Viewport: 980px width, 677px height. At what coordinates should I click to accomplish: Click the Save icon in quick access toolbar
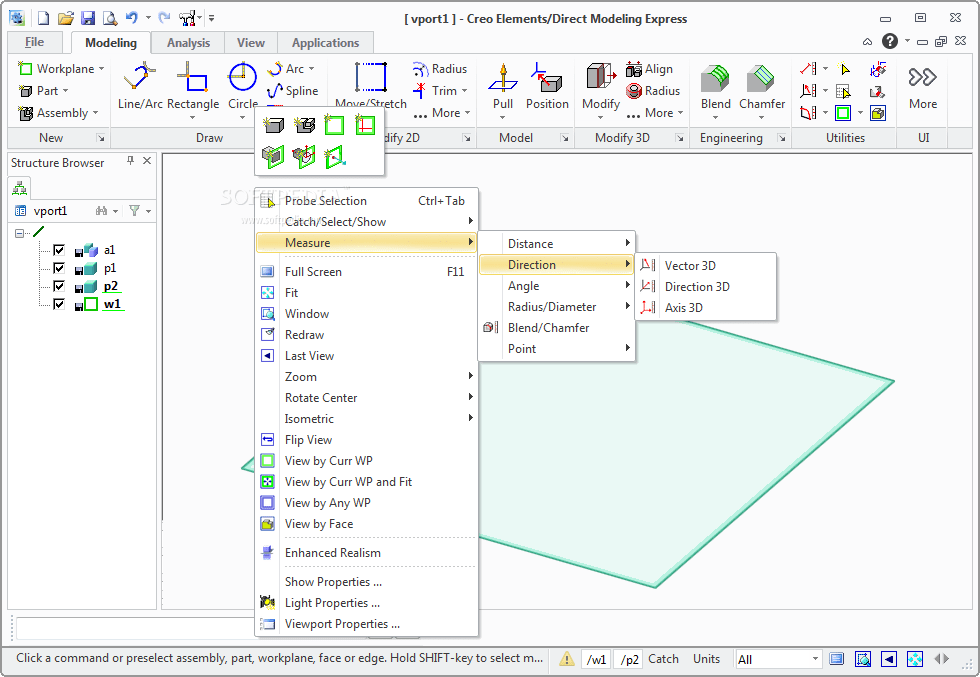coord(88,18)
